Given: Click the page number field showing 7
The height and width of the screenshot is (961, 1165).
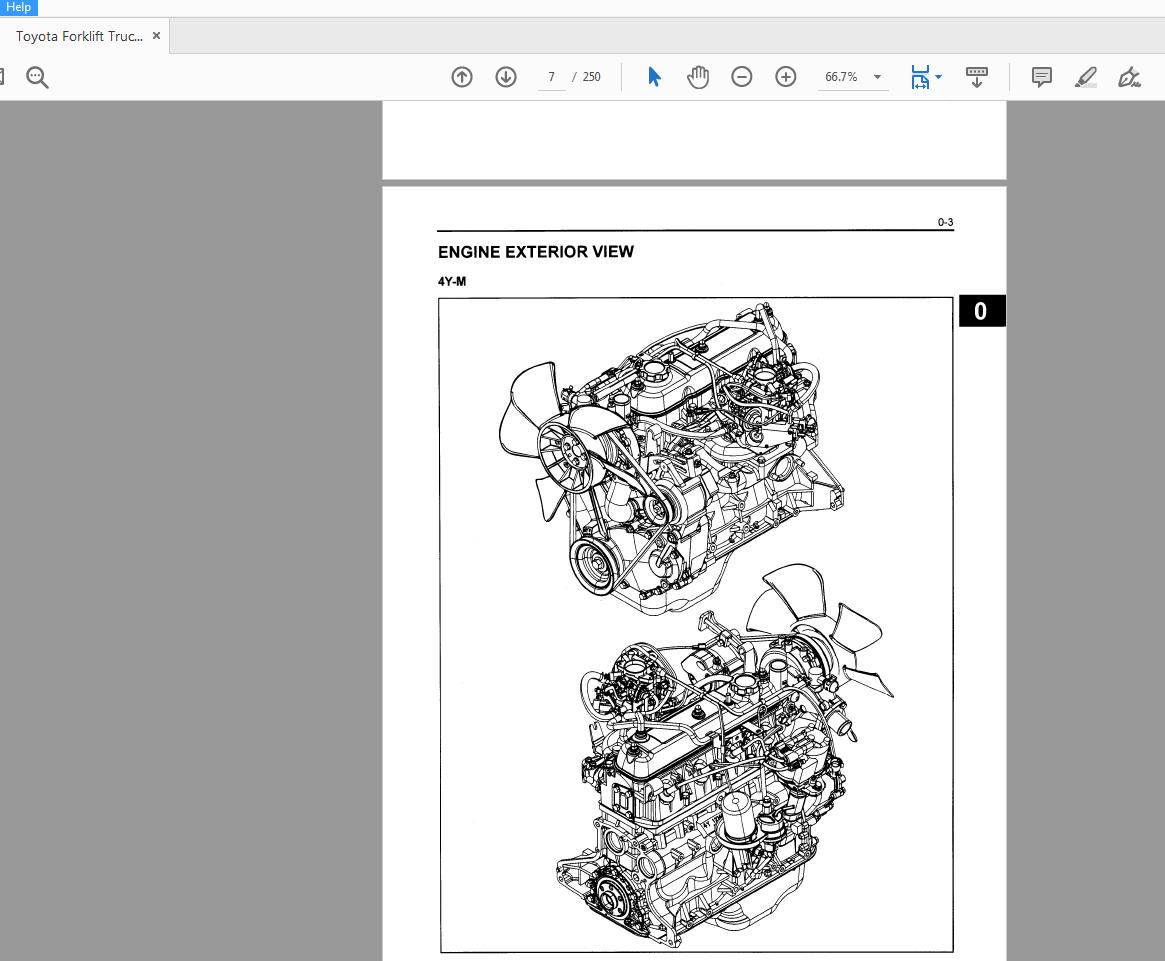Looking at the screenshot, I should click(551, 77).
